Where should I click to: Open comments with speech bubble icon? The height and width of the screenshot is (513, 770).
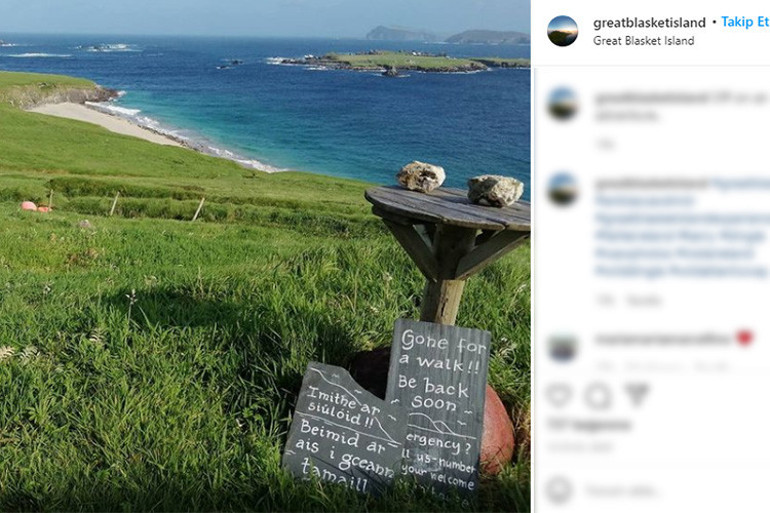(x=598, y=395)
